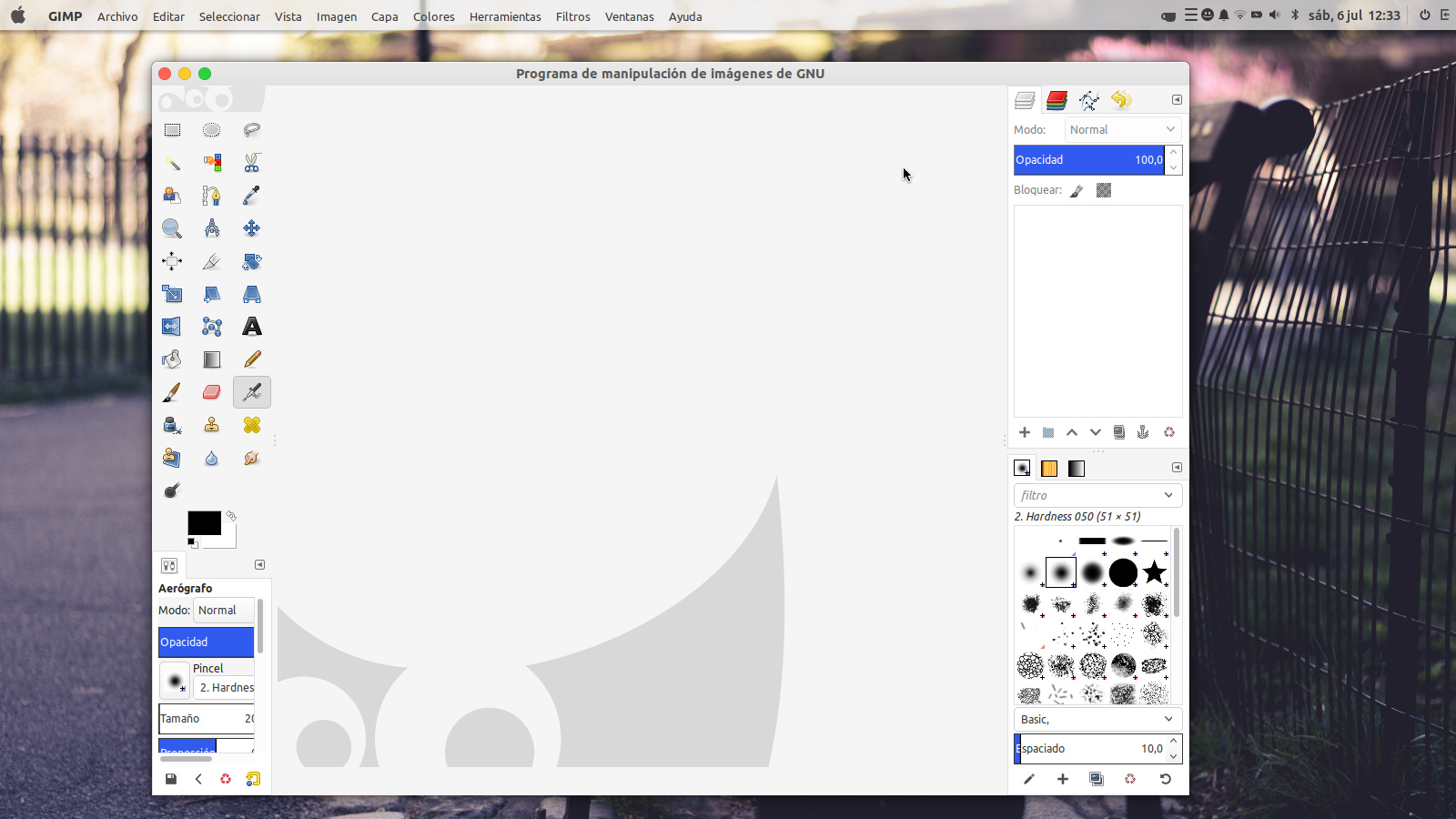This screenshot has width=1456, height=819.
Task: Anchor the floating layer
Action: point(1143,432)
